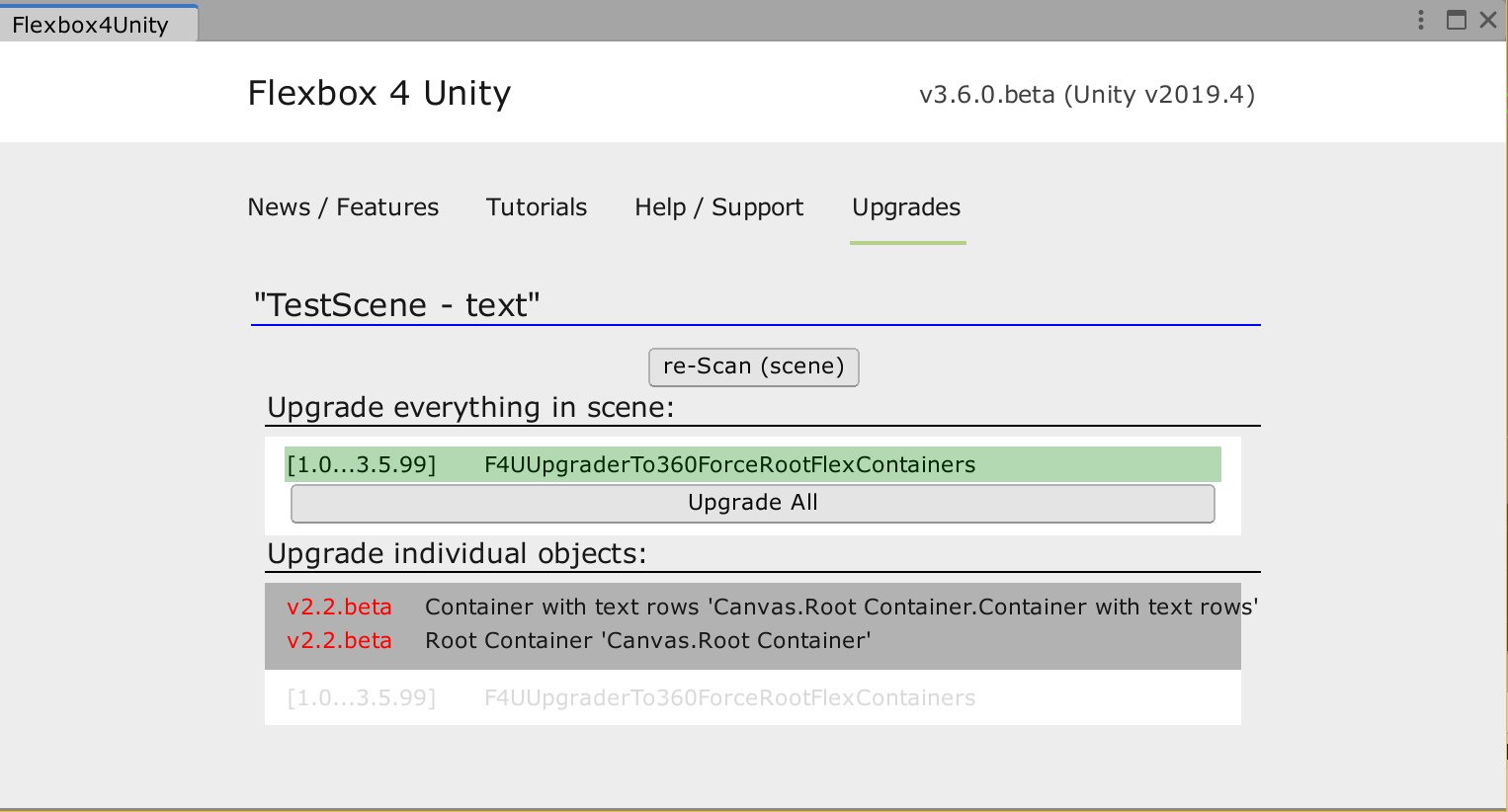The image size is (1508, 812).
Task: Maximize the Flexbox4Unity window
Action: 1457,20
